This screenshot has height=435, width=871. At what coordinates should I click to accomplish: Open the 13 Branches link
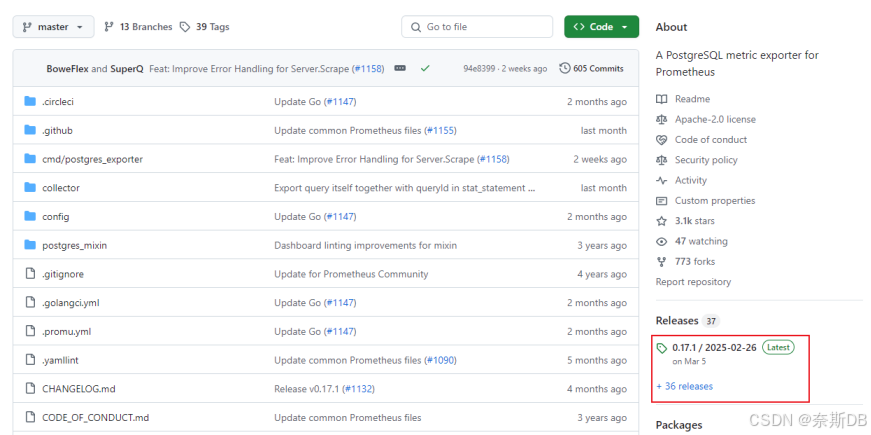(x=138, y=27)
